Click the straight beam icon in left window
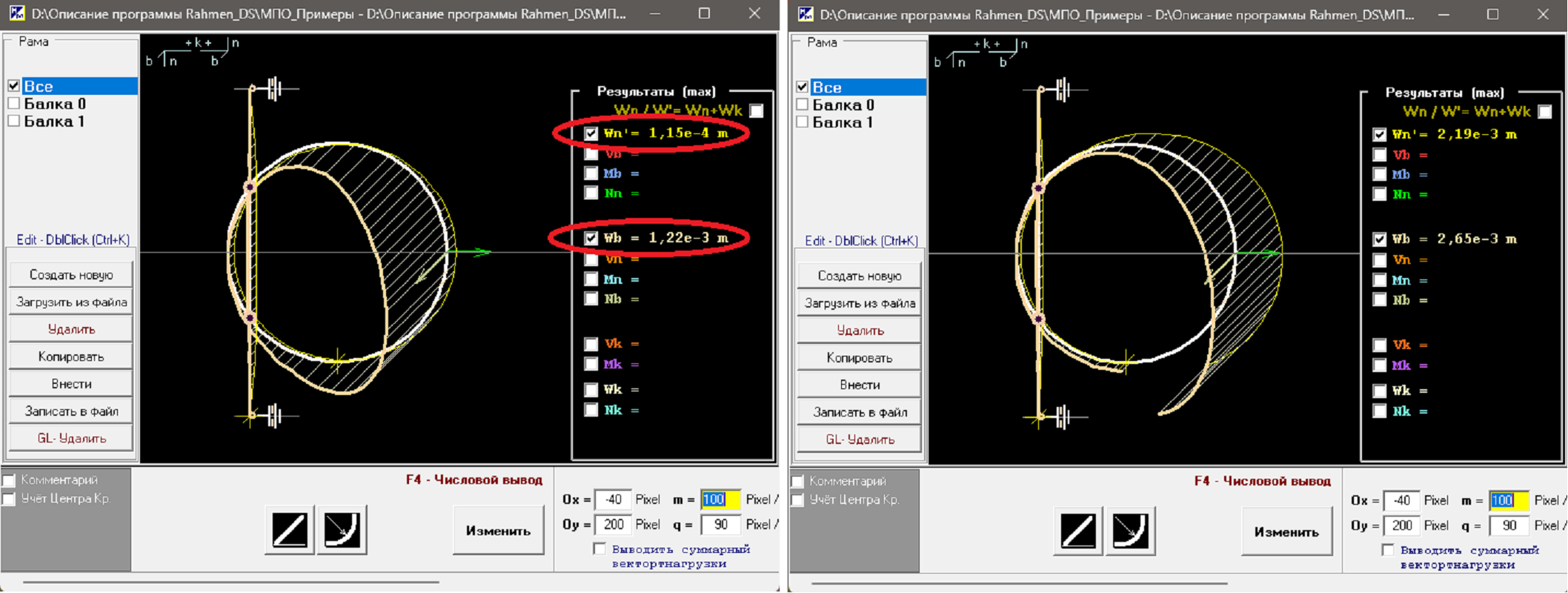The width and height of the screenshot is (1568, 593). click(x=289, y=530)
